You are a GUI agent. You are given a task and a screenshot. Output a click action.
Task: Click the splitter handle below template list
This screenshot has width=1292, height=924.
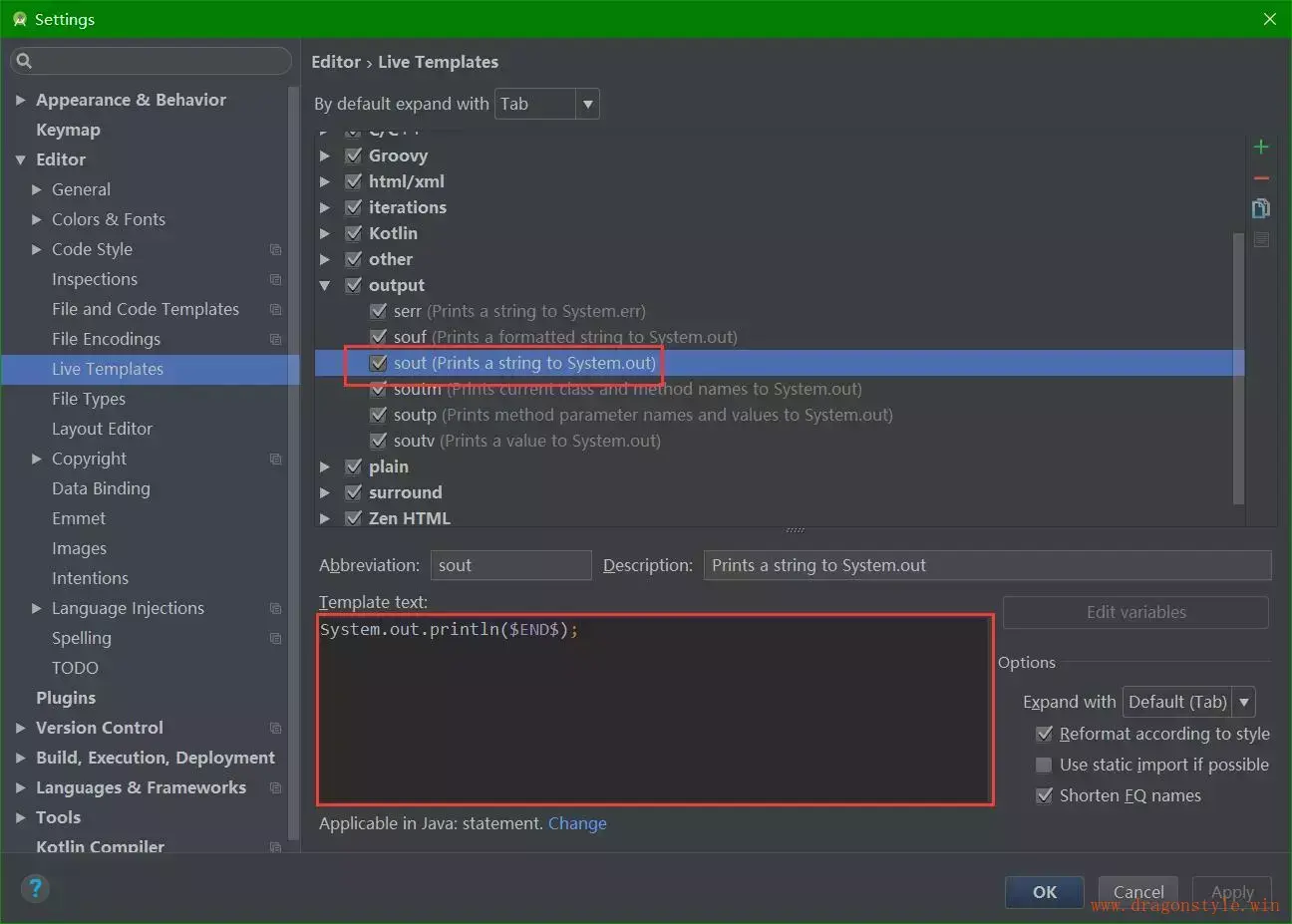tap(795, 530)
